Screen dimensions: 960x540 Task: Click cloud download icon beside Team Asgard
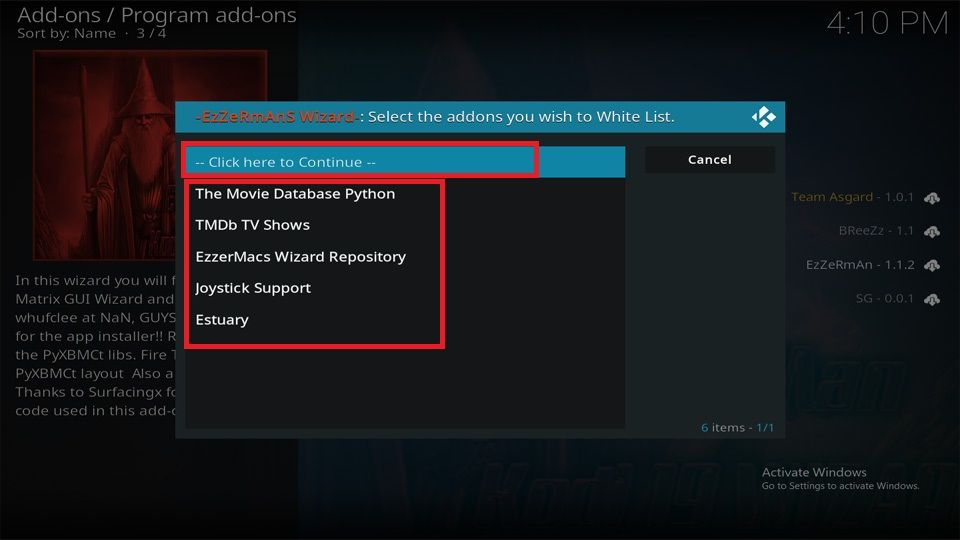[932, 198]
